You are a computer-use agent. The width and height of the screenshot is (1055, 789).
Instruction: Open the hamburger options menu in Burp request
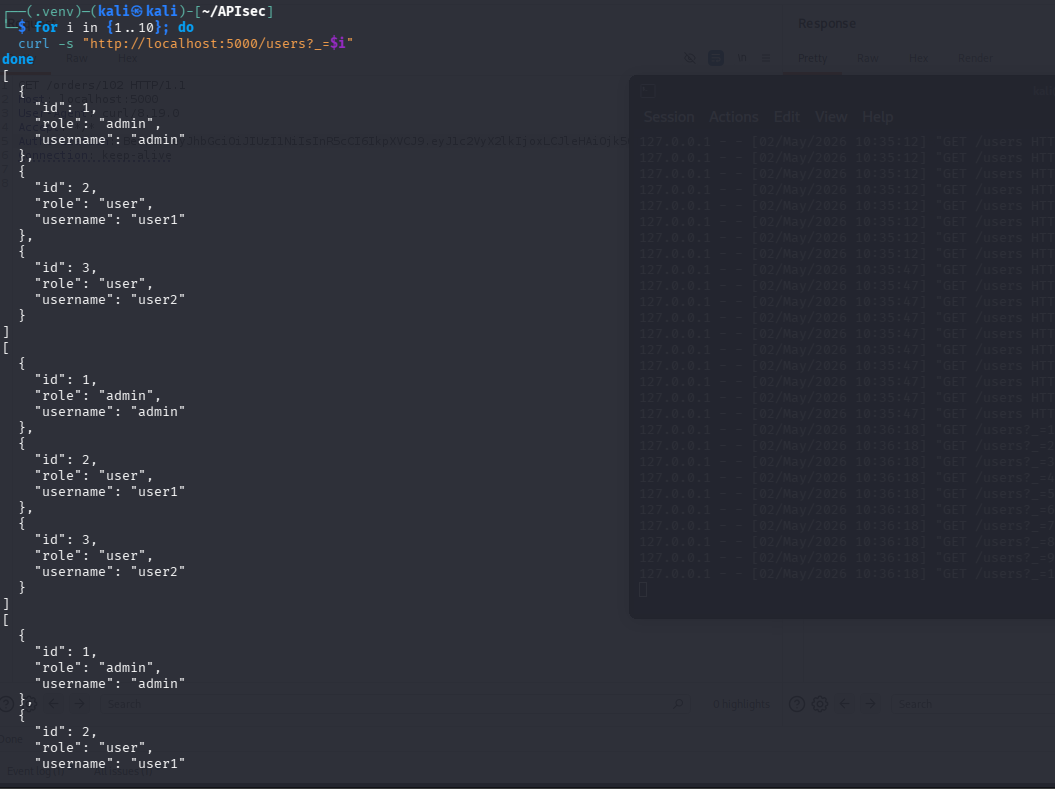766,59
